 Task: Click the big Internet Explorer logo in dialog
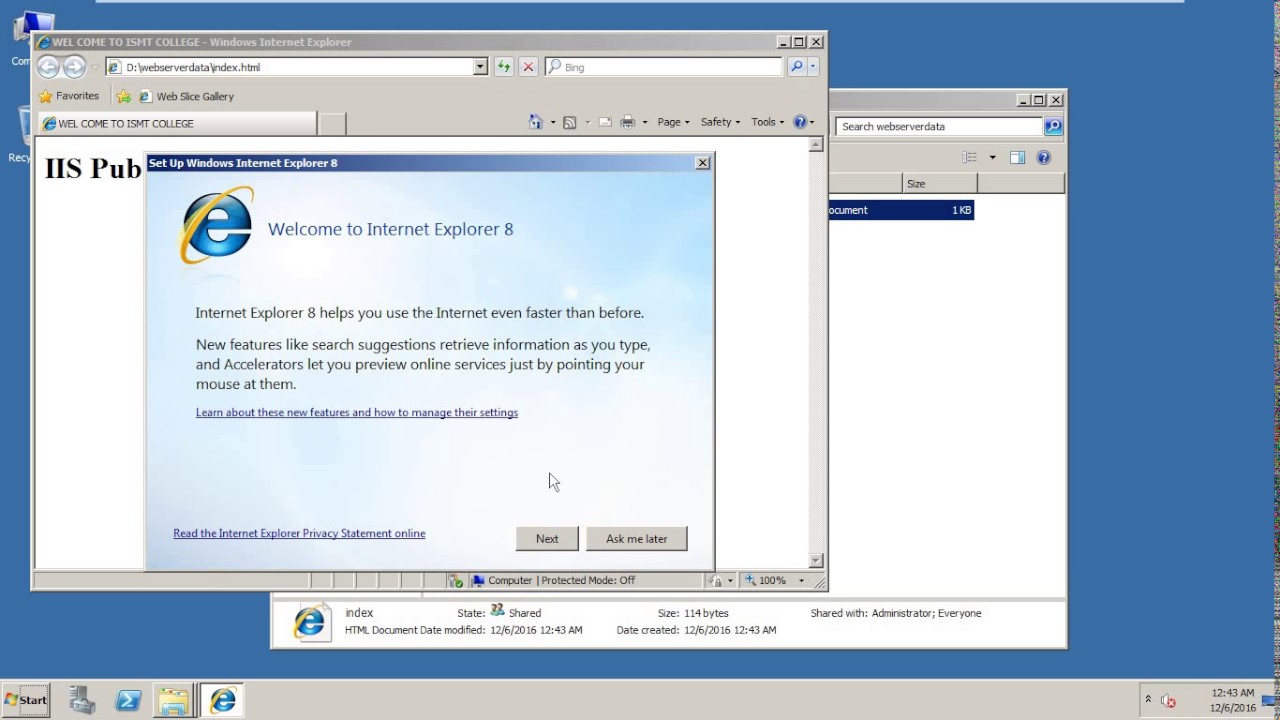216,226
